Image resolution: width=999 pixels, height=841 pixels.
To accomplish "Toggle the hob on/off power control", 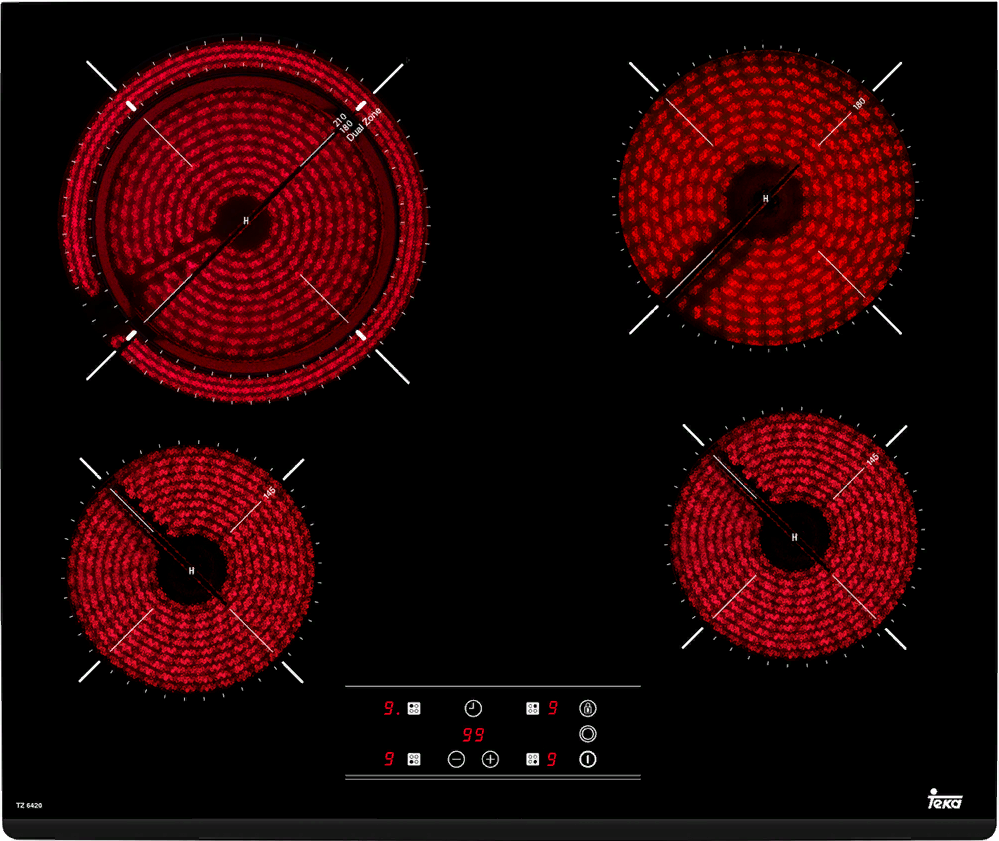I will (588, 759).
